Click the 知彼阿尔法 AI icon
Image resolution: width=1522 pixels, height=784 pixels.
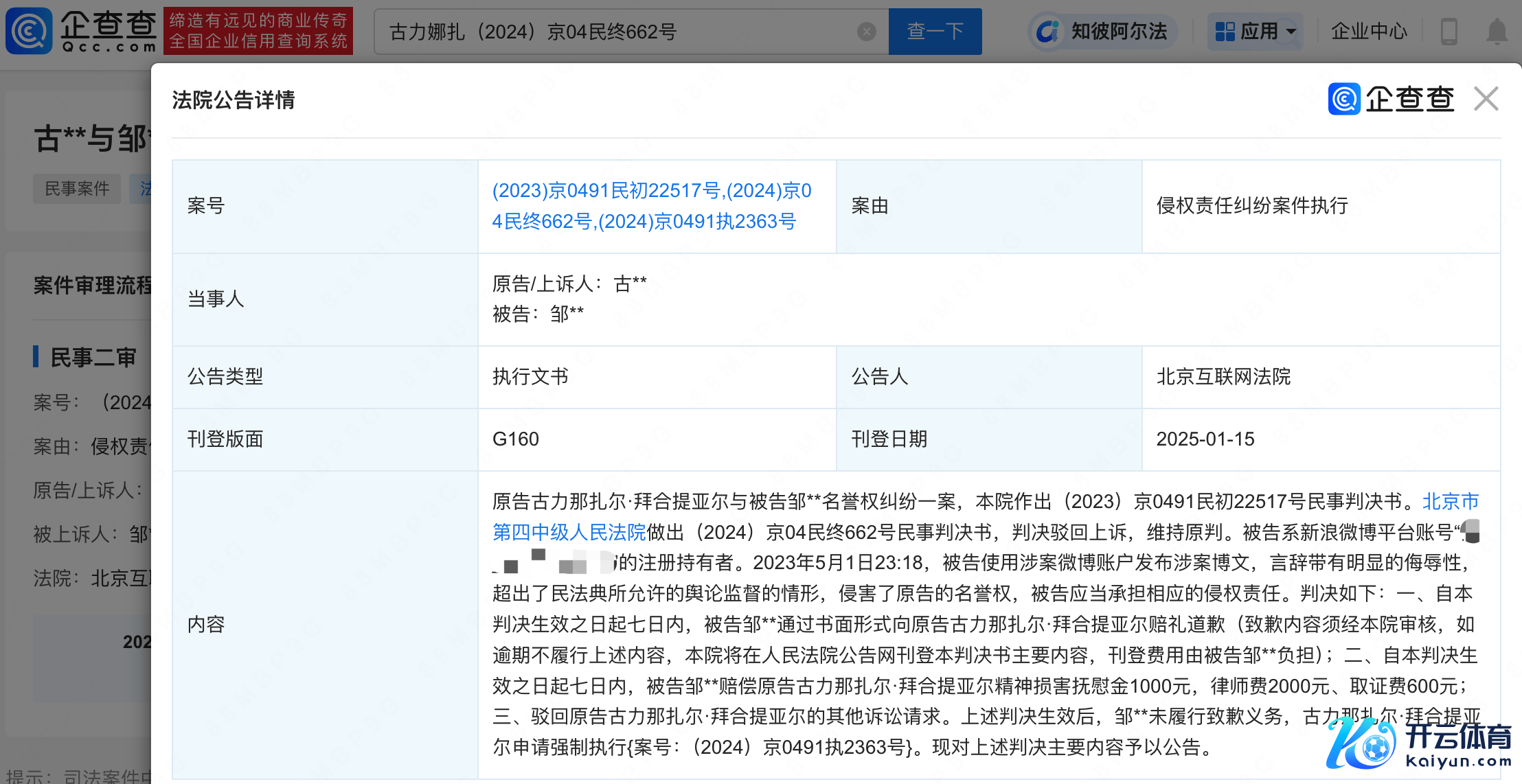coord(1047,32)
